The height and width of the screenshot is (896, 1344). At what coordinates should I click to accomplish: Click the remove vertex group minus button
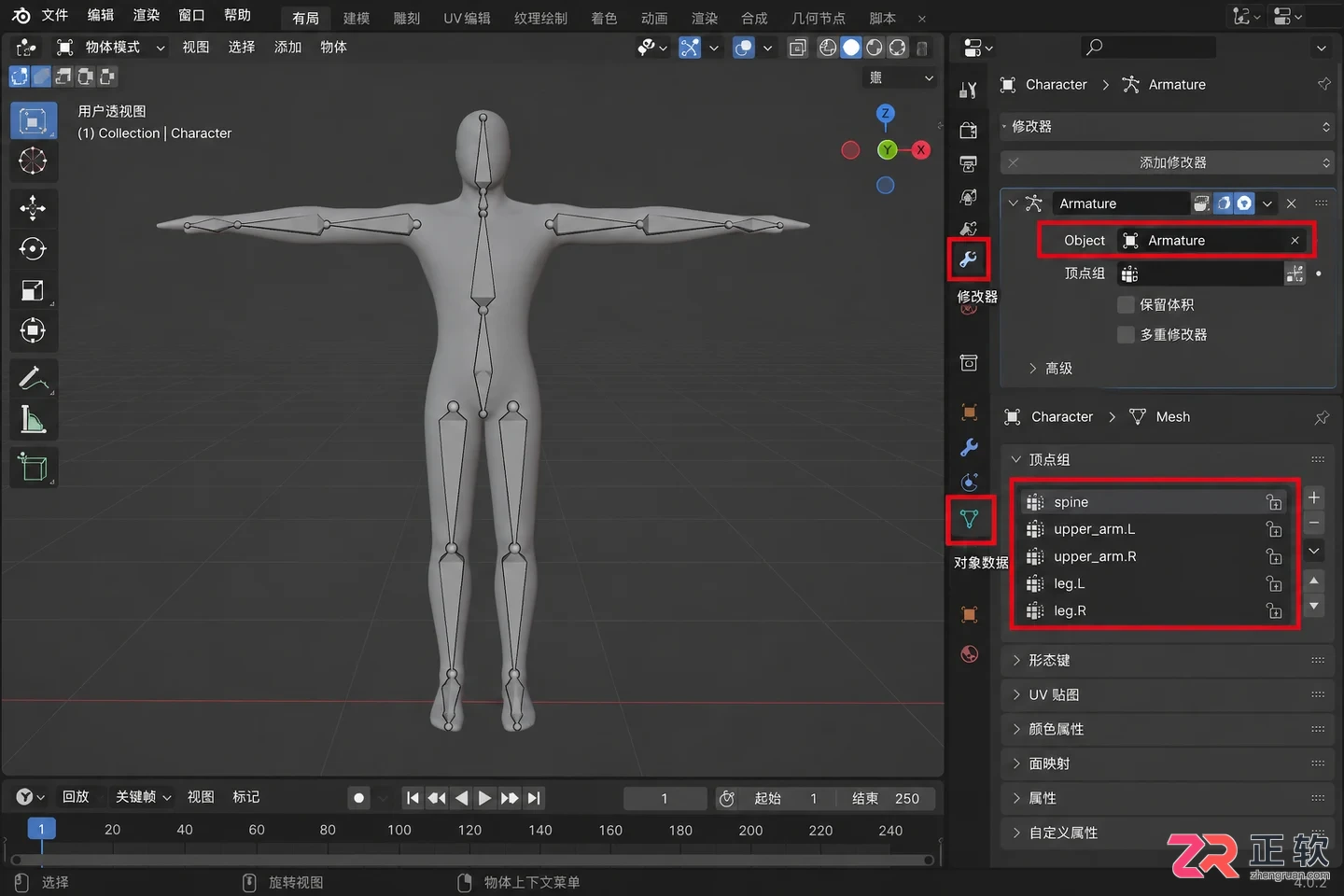1314,523
